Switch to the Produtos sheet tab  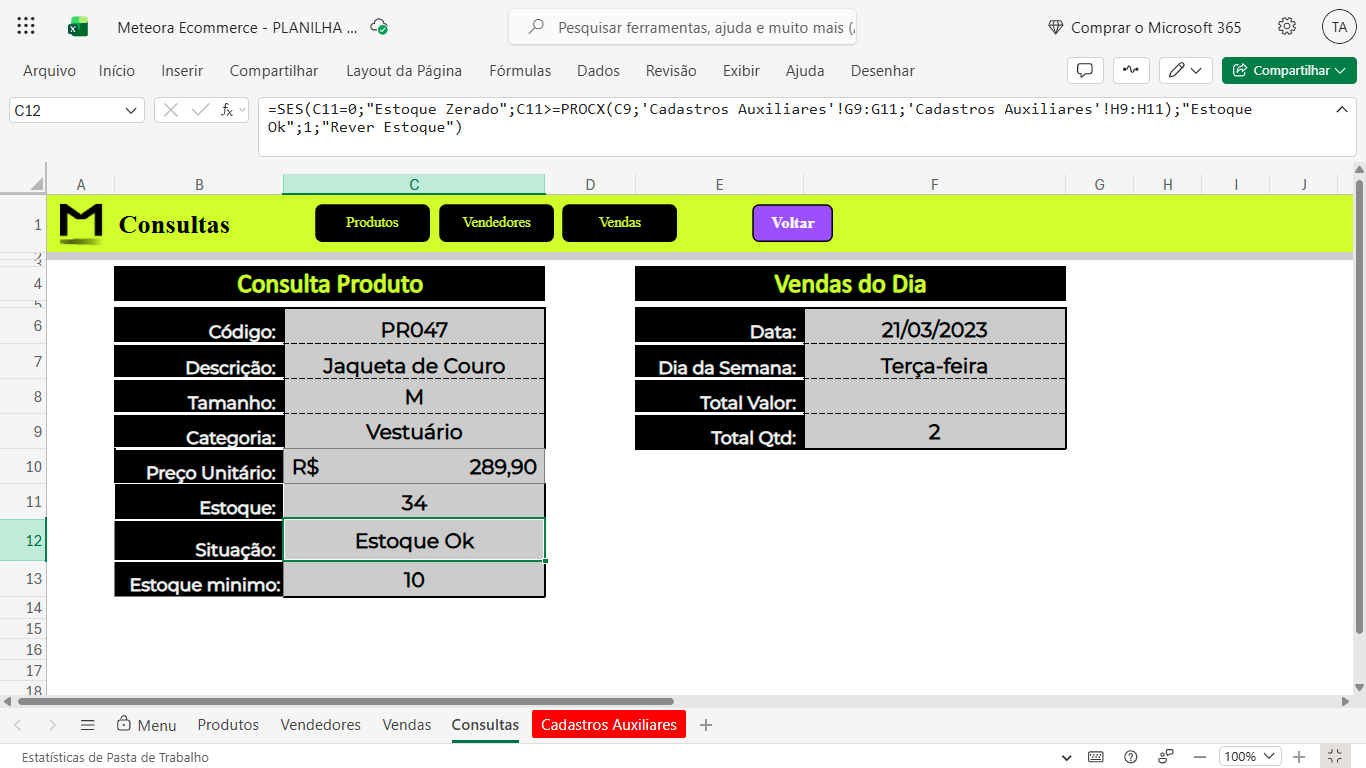click(228, 725)
